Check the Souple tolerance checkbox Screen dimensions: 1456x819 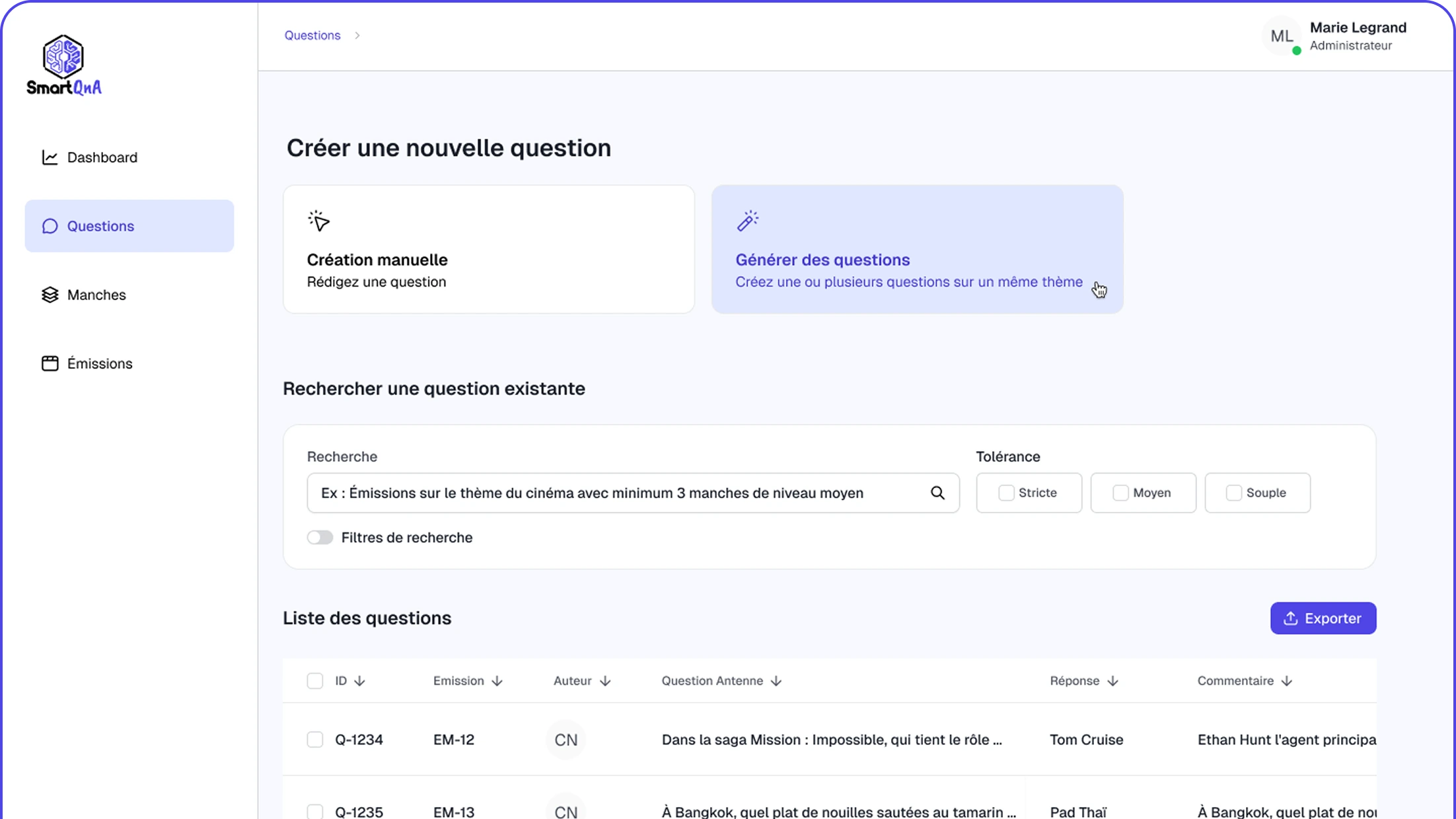click(1233, 493)
